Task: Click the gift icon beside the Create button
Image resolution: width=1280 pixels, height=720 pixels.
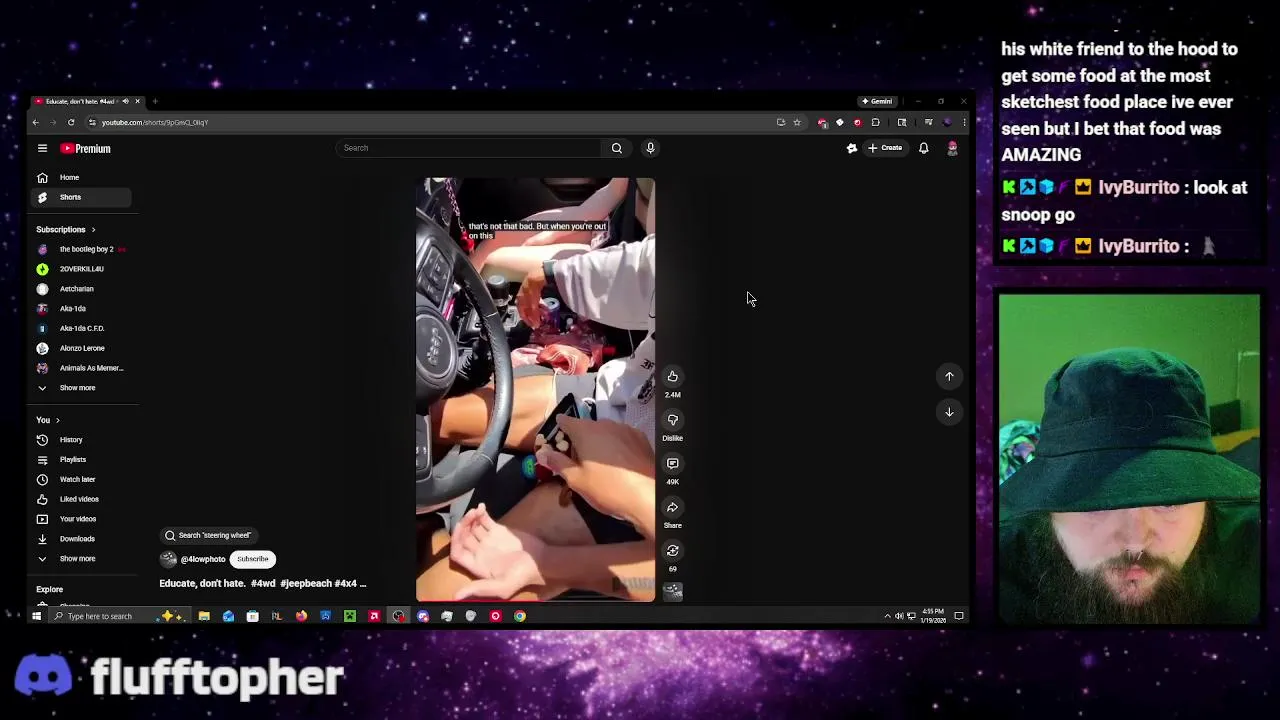Action: pos(852,148)
